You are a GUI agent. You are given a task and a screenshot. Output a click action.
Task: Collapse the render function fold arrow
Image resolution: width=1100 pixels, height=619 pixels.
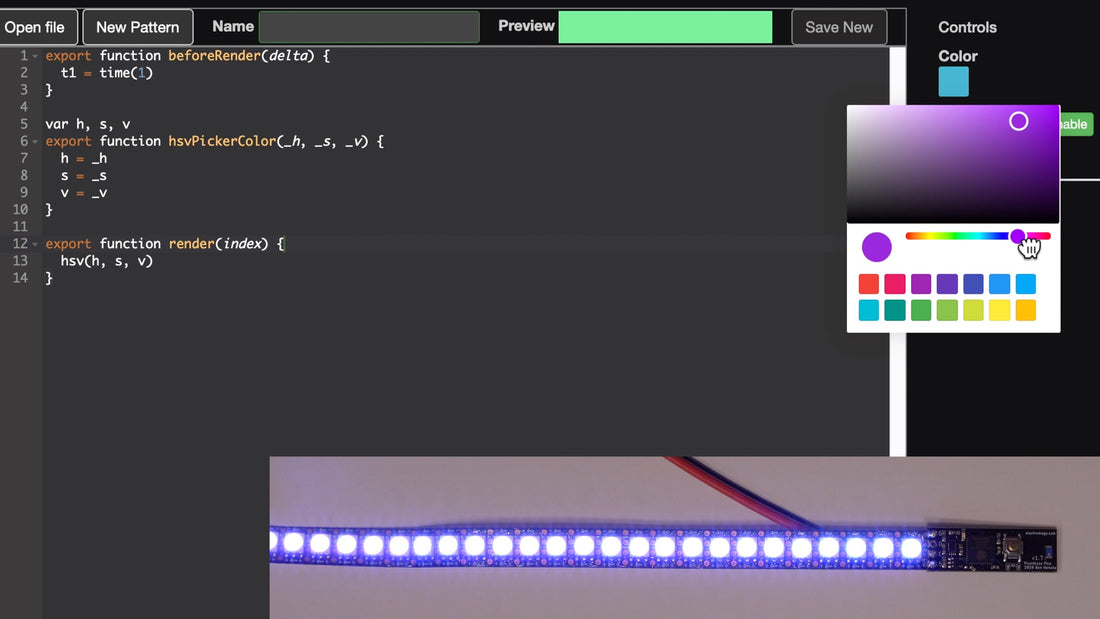(34, 243)
